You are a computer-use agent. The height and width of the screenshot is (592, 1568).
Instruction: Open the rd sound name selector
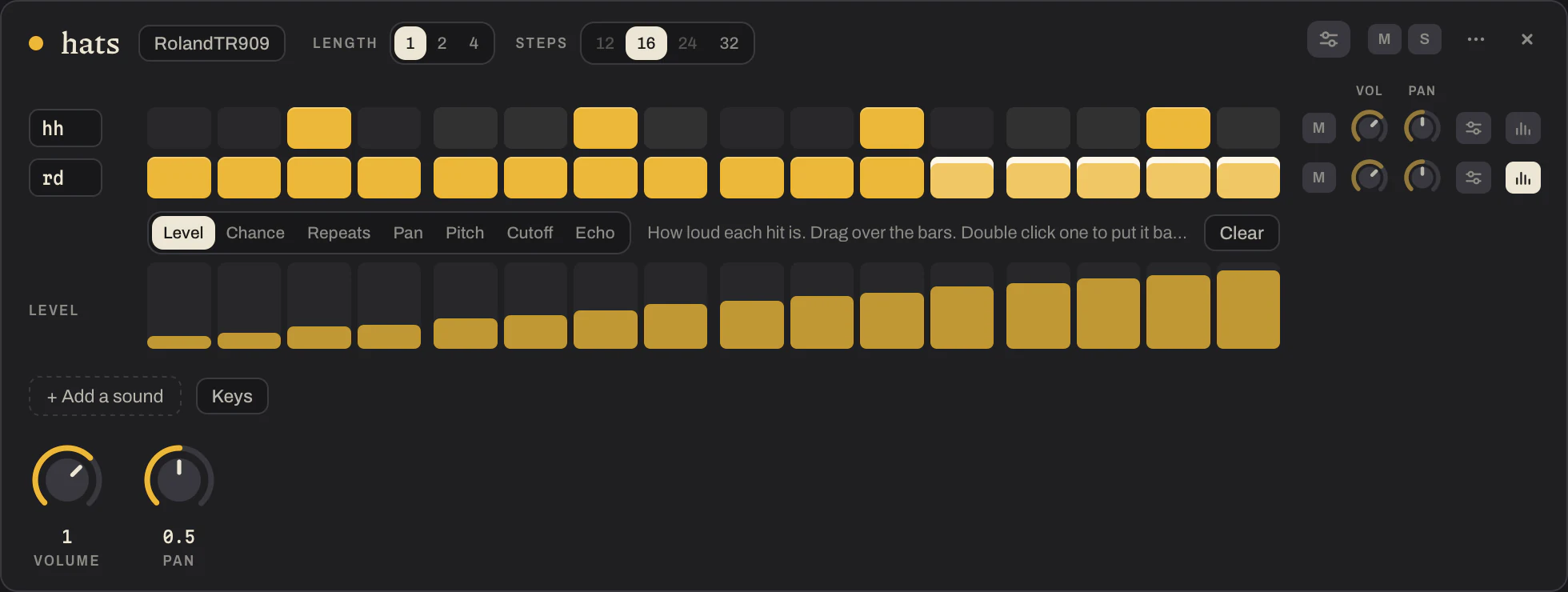(x=66, y=178)
